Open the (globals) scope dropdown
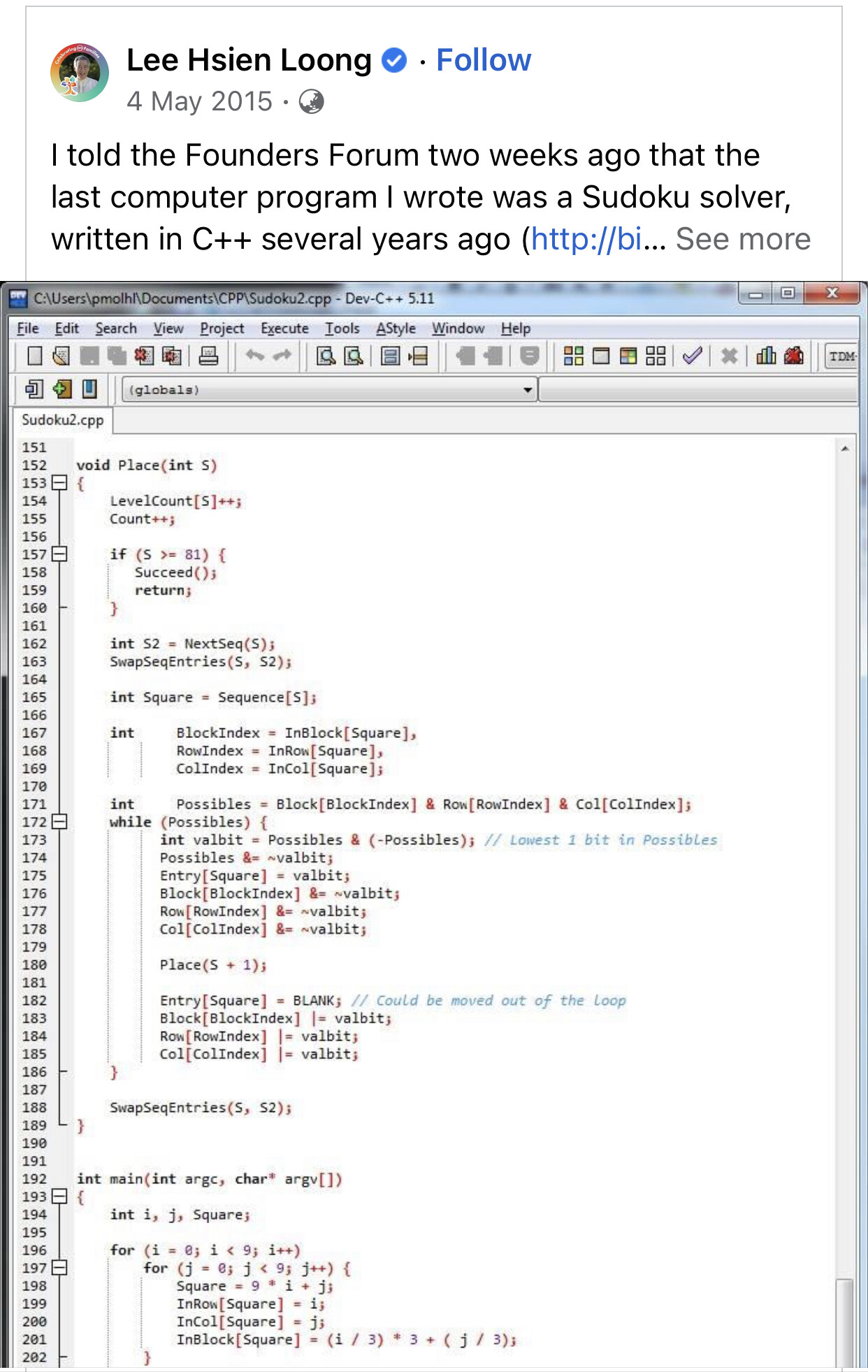 coord(329,389)
